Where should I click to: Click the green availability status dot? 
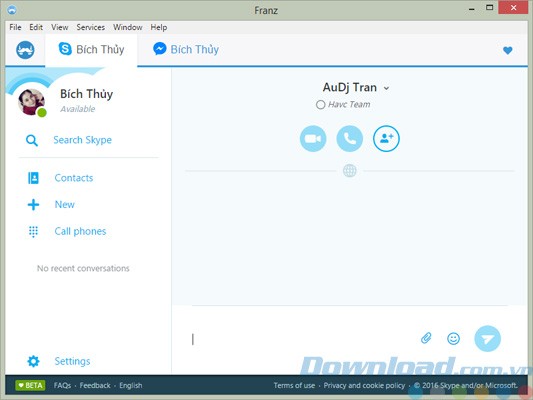coord(42,112)
